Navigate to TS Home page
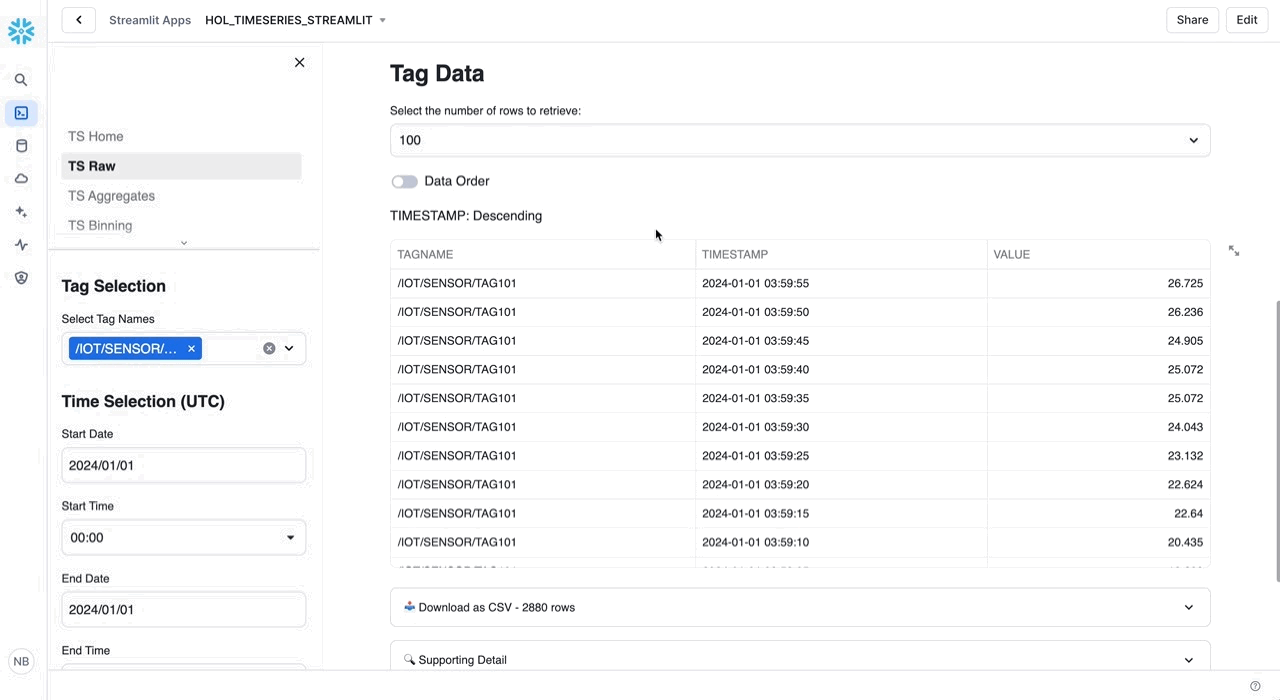This screenshot has height=700, width=1280. (x=96, y=136)
